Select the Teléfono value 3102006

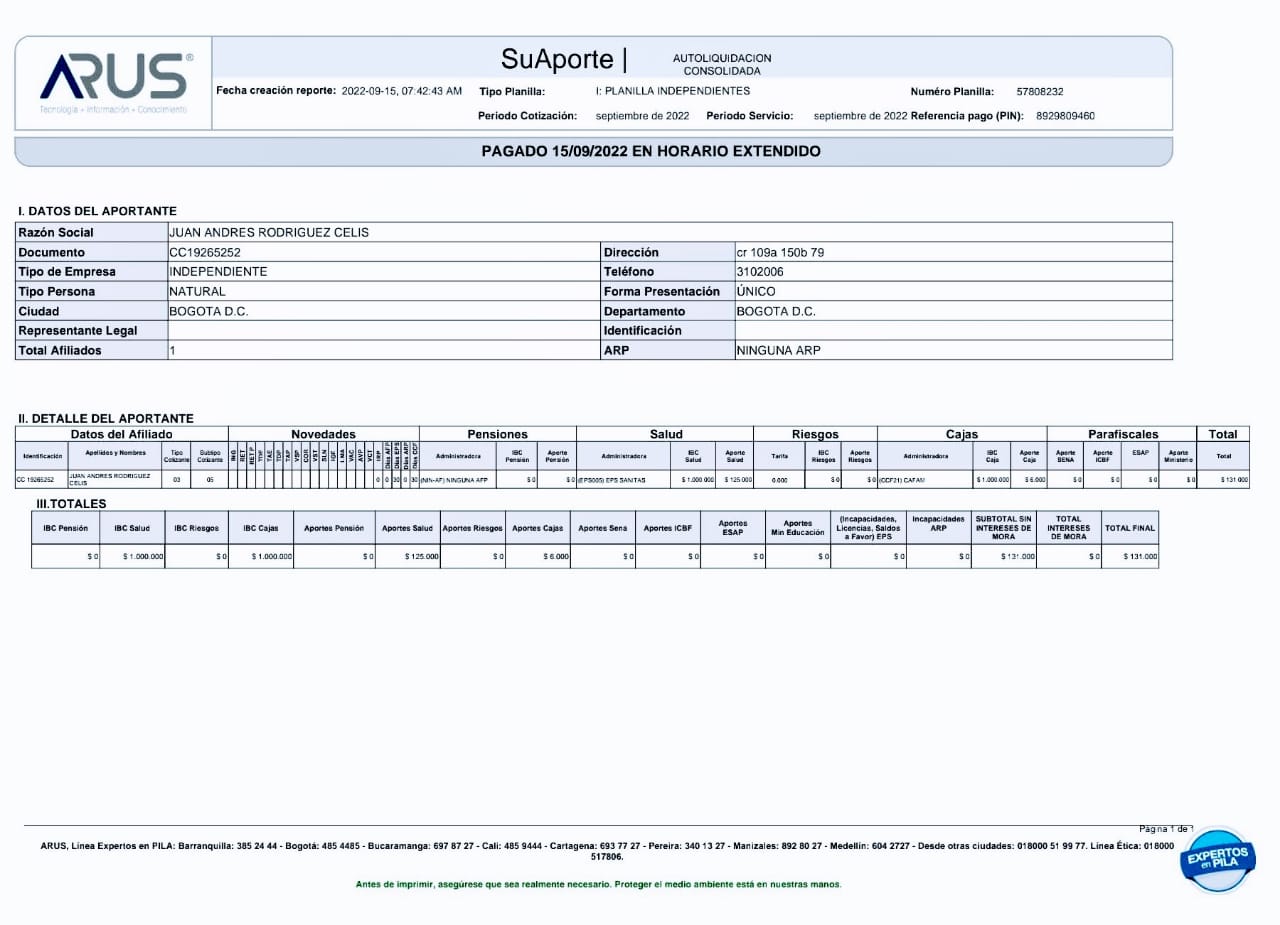tap(760, 272)
